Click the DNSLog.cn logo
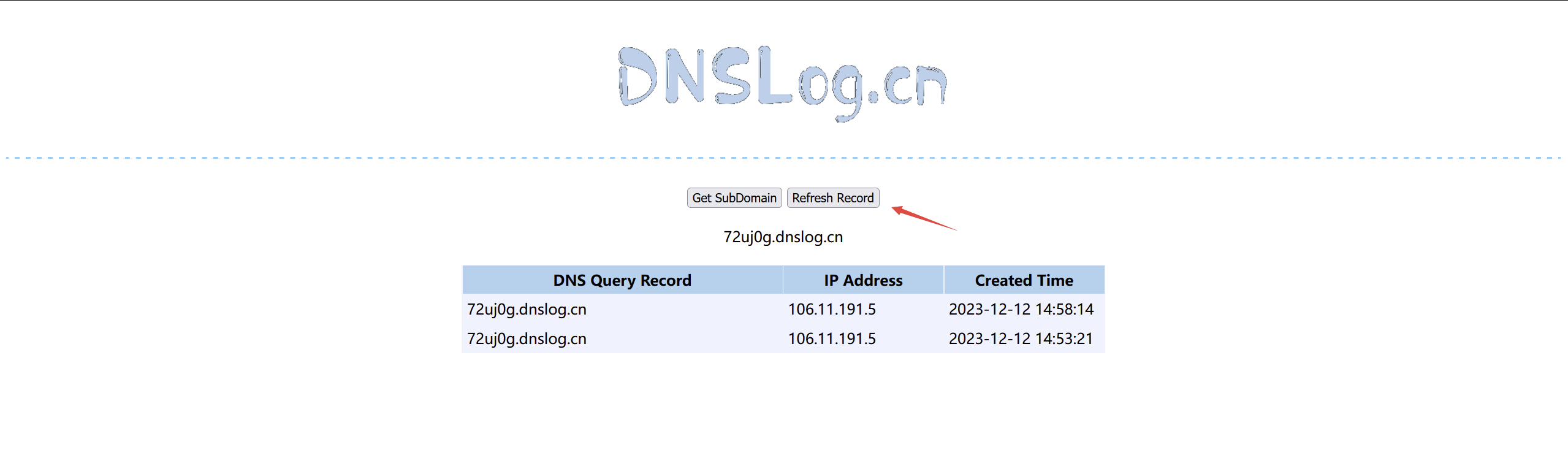This screenshot has height=474, width=1568. pyautogui.click(x=783, y=83)
